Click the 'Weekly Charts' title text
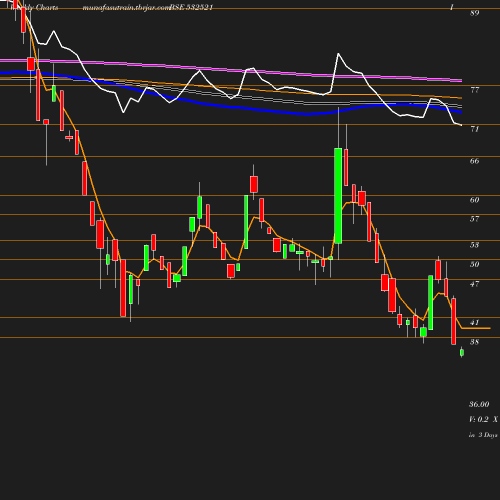Image resolution: width=500 pixels, height=500 pixels. 34,7
